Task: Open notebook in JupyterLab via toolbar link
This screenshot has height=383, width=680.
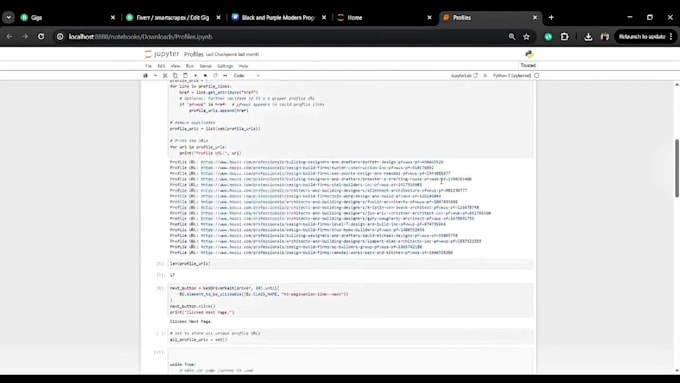Action: click(x=464, y=75)
